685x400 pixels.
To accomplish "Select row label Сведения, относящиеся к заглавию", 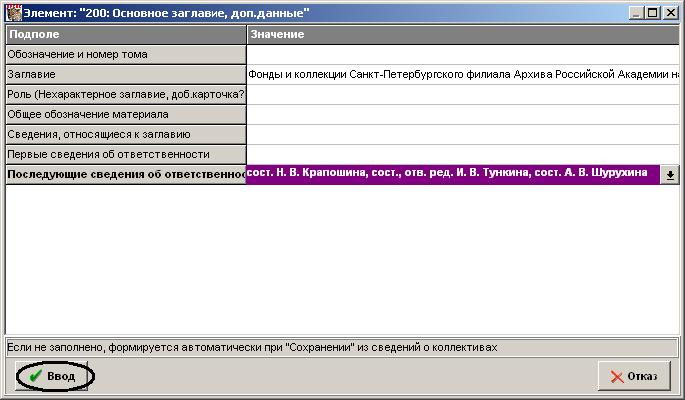I will click(x=126, y=135).
